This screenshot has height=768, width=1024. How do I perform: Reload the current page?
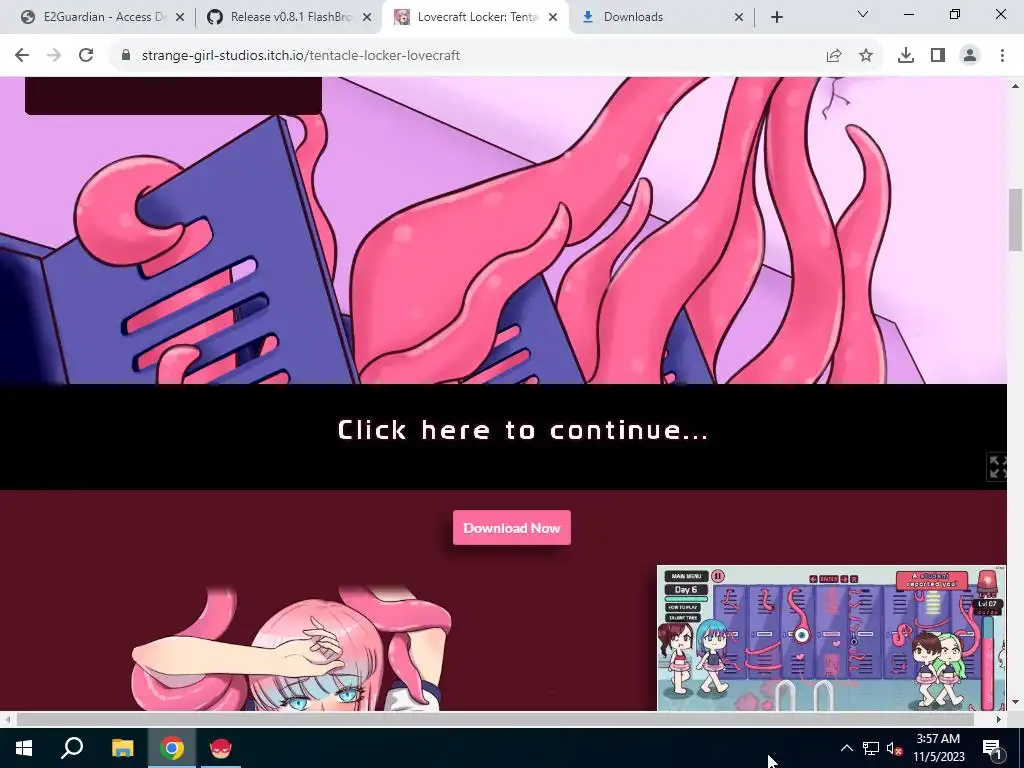click(86, 56)
